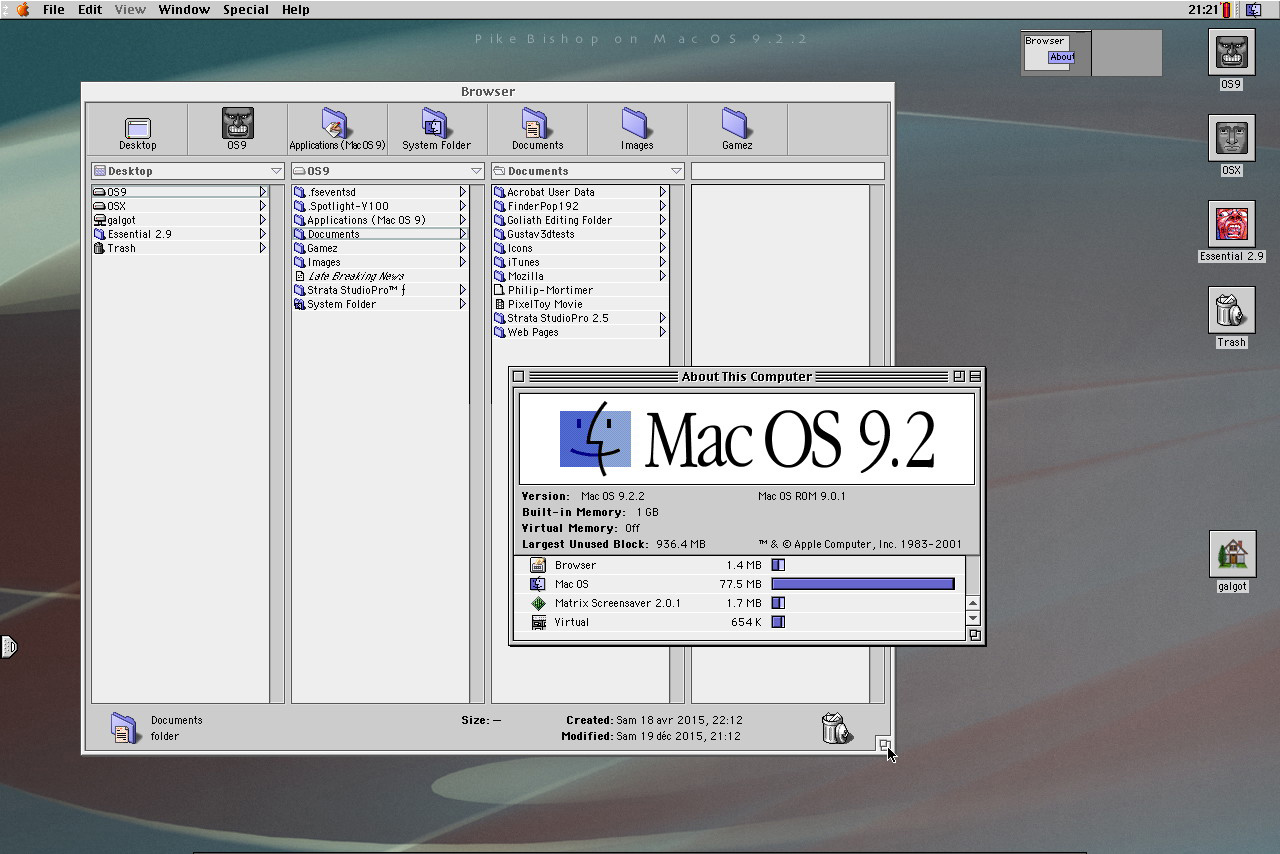
Task: Expand the galgot row arrow
Action: (x=263, y=220)
